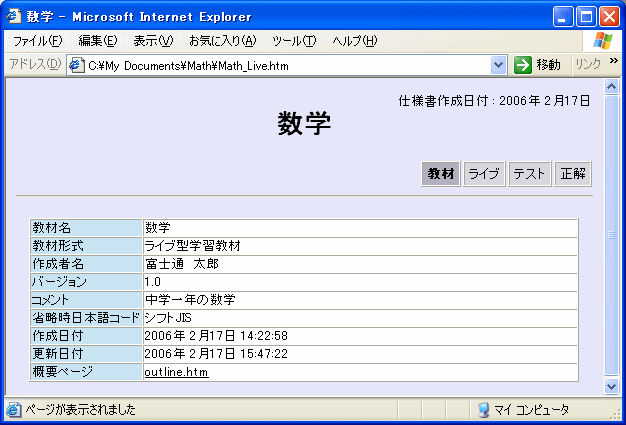Open the ツール(T) menu
Image resolution: width=626 pixels, height=425 pixels.
click(294, 41)
